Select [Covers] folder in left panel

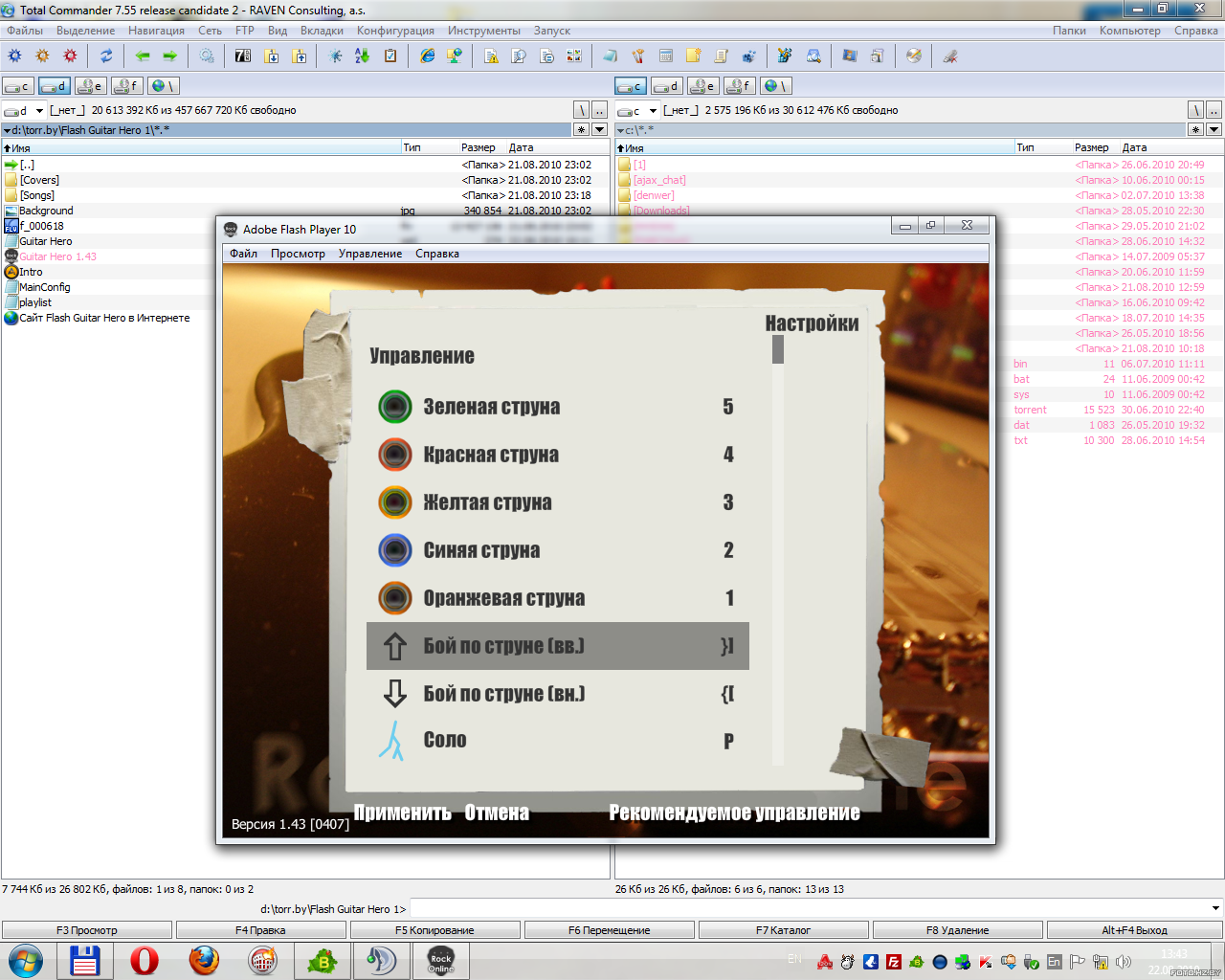click(x=39, y=180)
